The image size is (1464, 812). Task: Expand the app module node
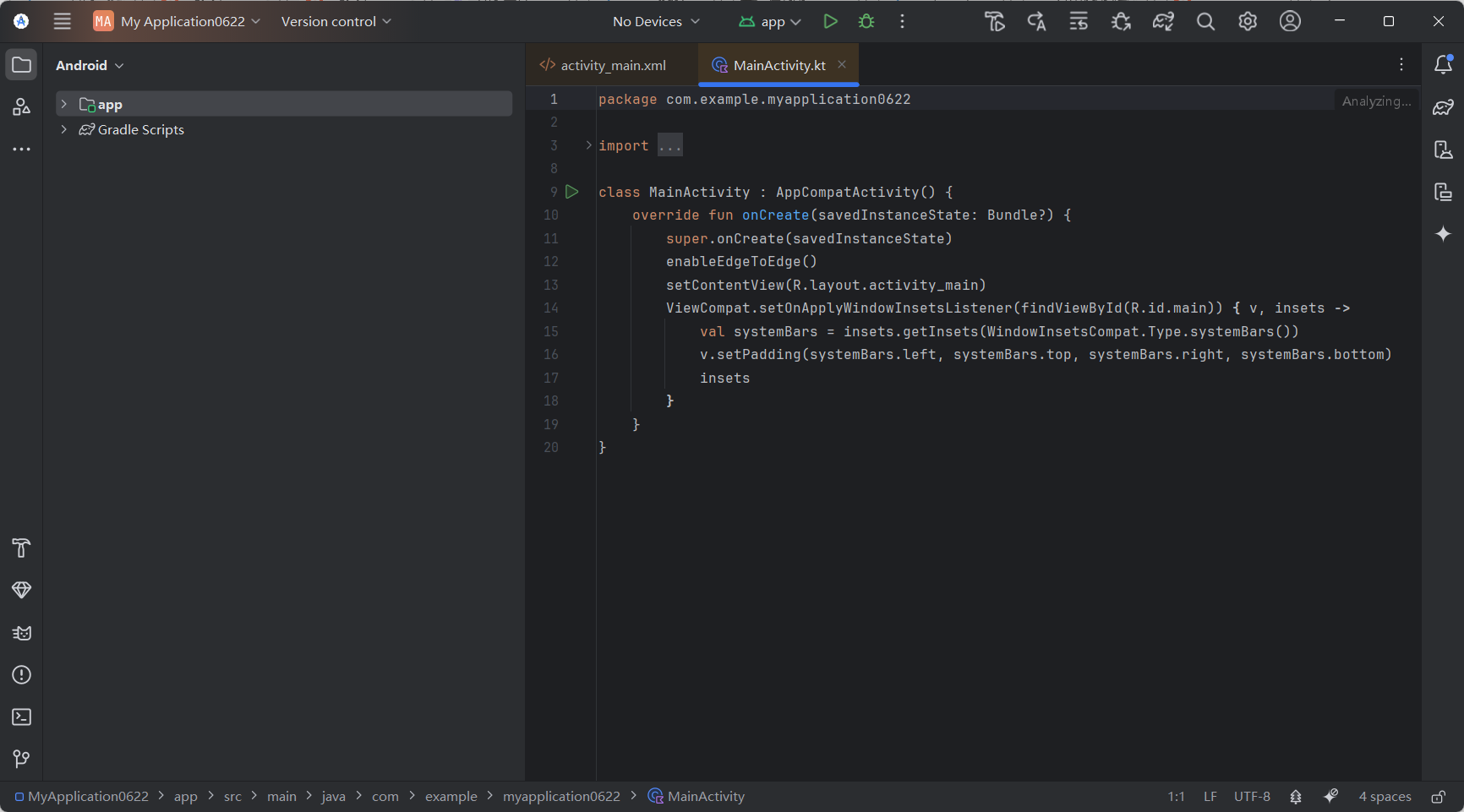point(64,103)
